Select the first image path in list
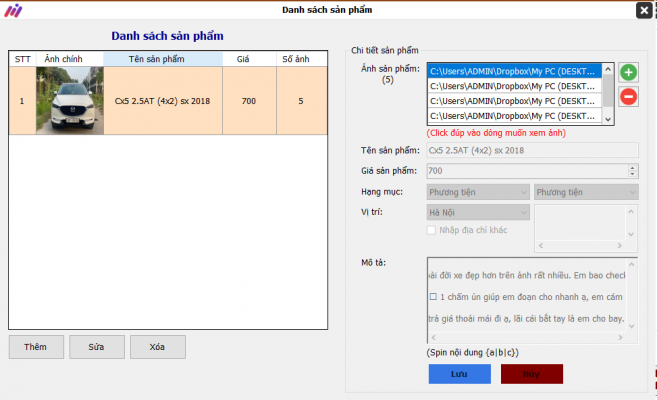The height and width of the screenshot is (400, 657). (x=514, y=71)
